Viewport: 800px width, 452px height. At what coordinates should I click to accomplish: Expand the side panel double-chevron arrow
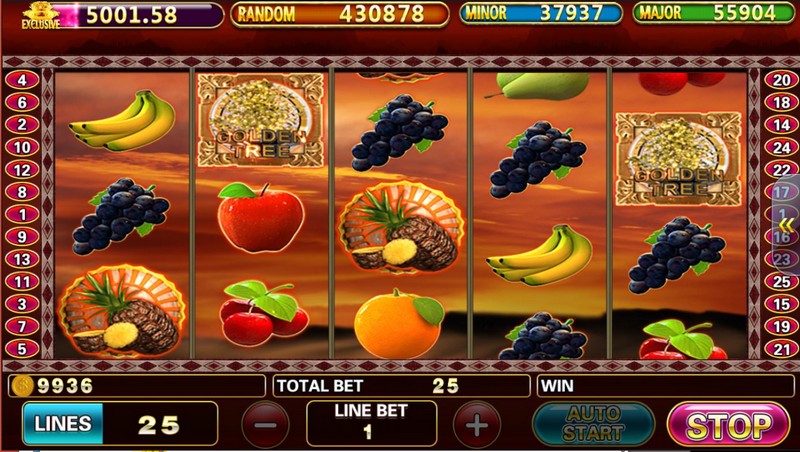click(x=787, y=224)
